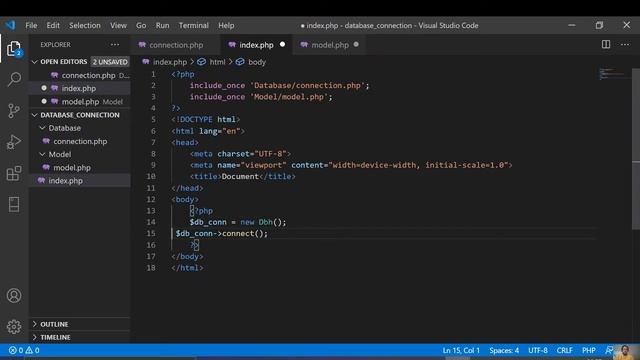Click the unsaved dot on model.php tab
Viewport: 640px width, 360px height.
click(x=356, y=44)
